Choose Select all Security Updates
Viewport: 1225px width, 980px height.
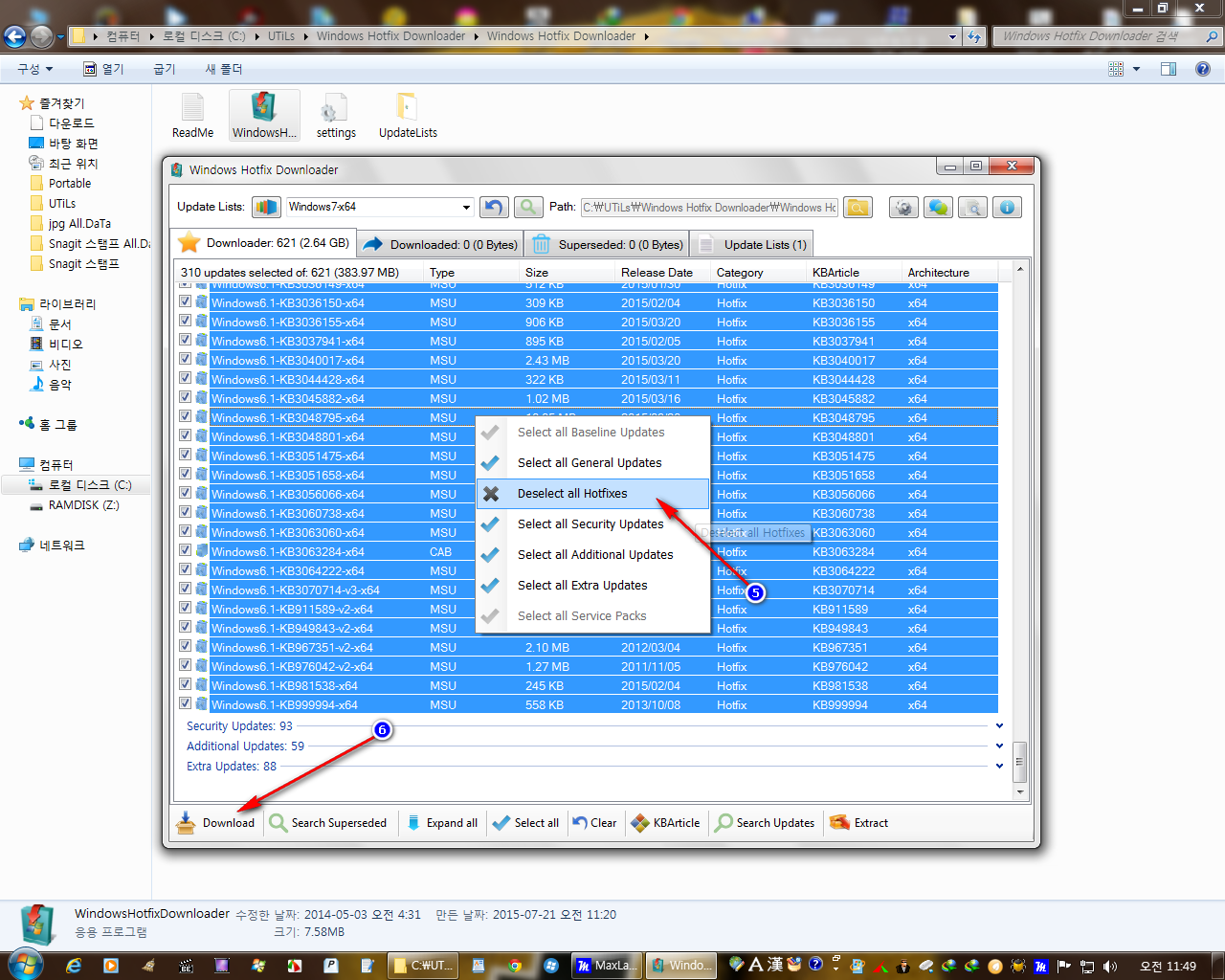coord(592,524)
